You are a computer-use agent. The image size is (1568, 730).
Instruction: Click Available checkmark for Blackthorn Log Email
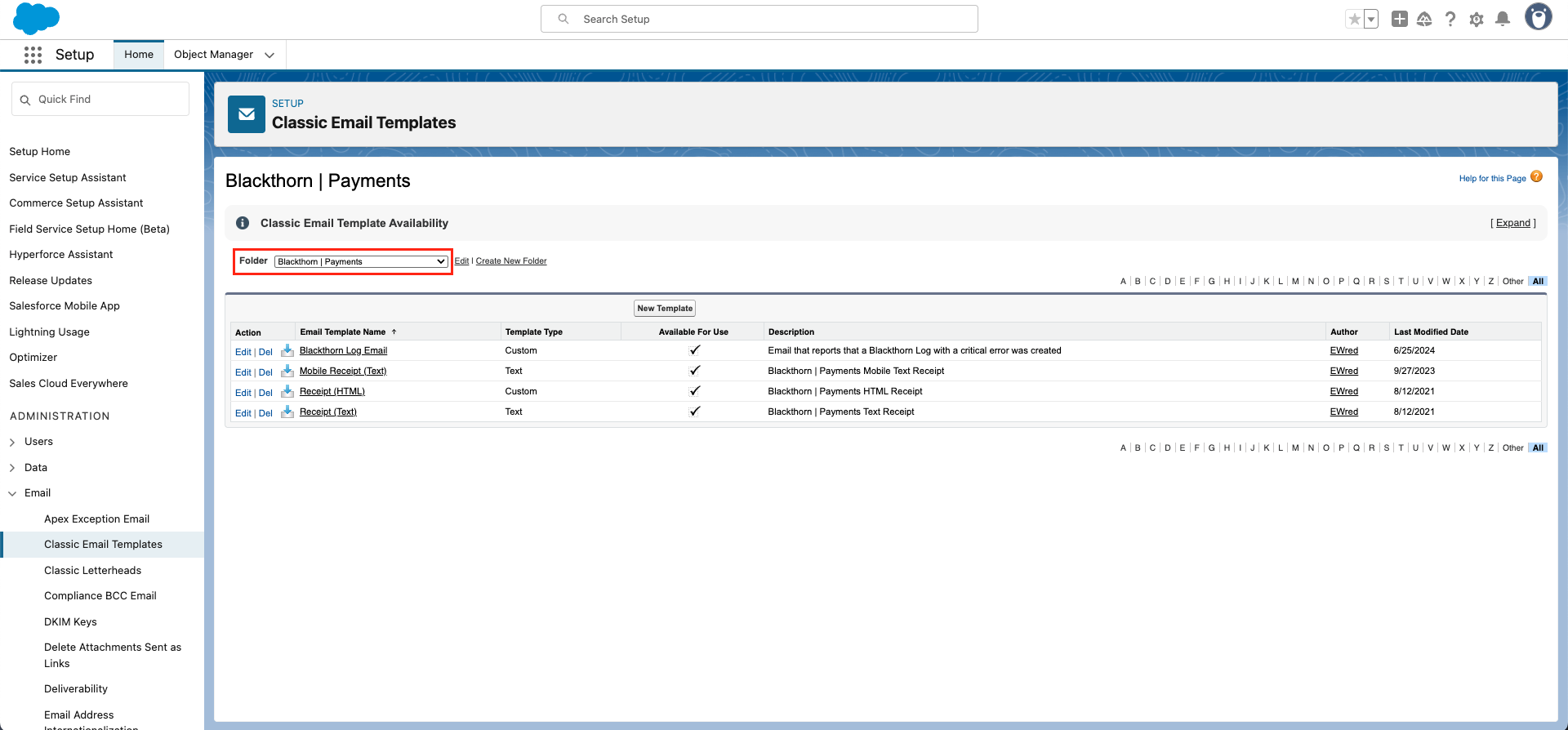pyautogui.click(x=695, y=350)
